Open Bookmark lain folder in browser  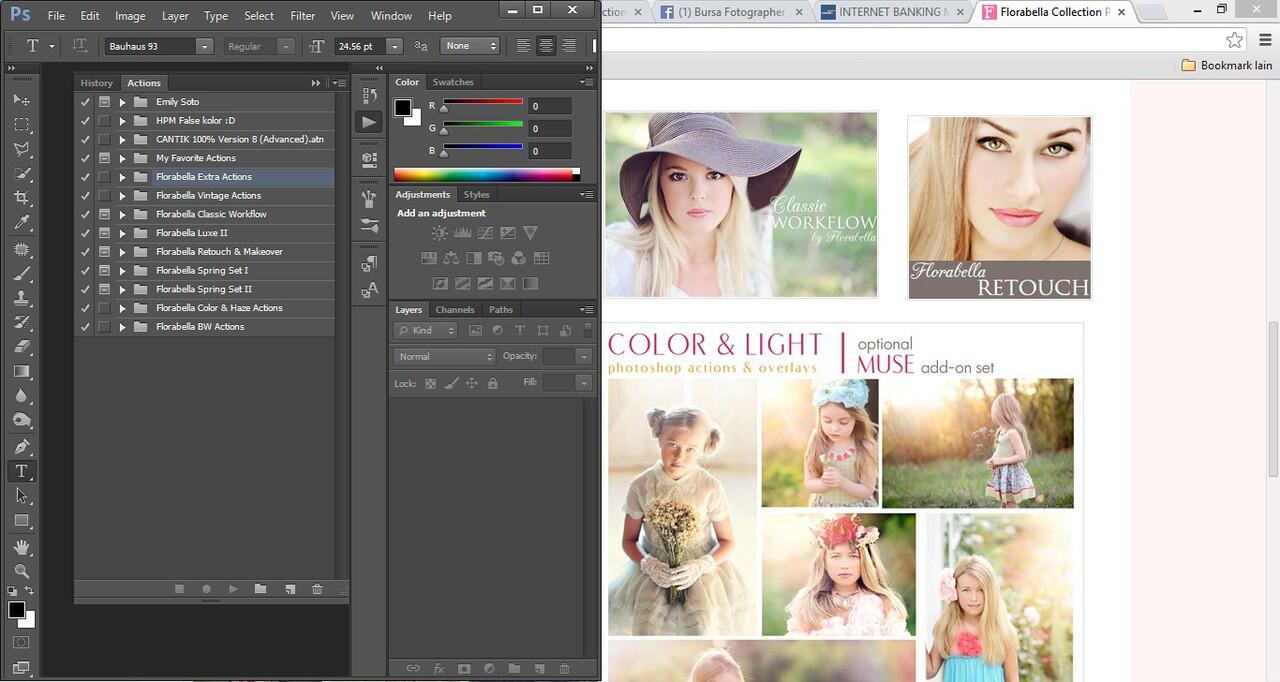(x=1227, y=65)
